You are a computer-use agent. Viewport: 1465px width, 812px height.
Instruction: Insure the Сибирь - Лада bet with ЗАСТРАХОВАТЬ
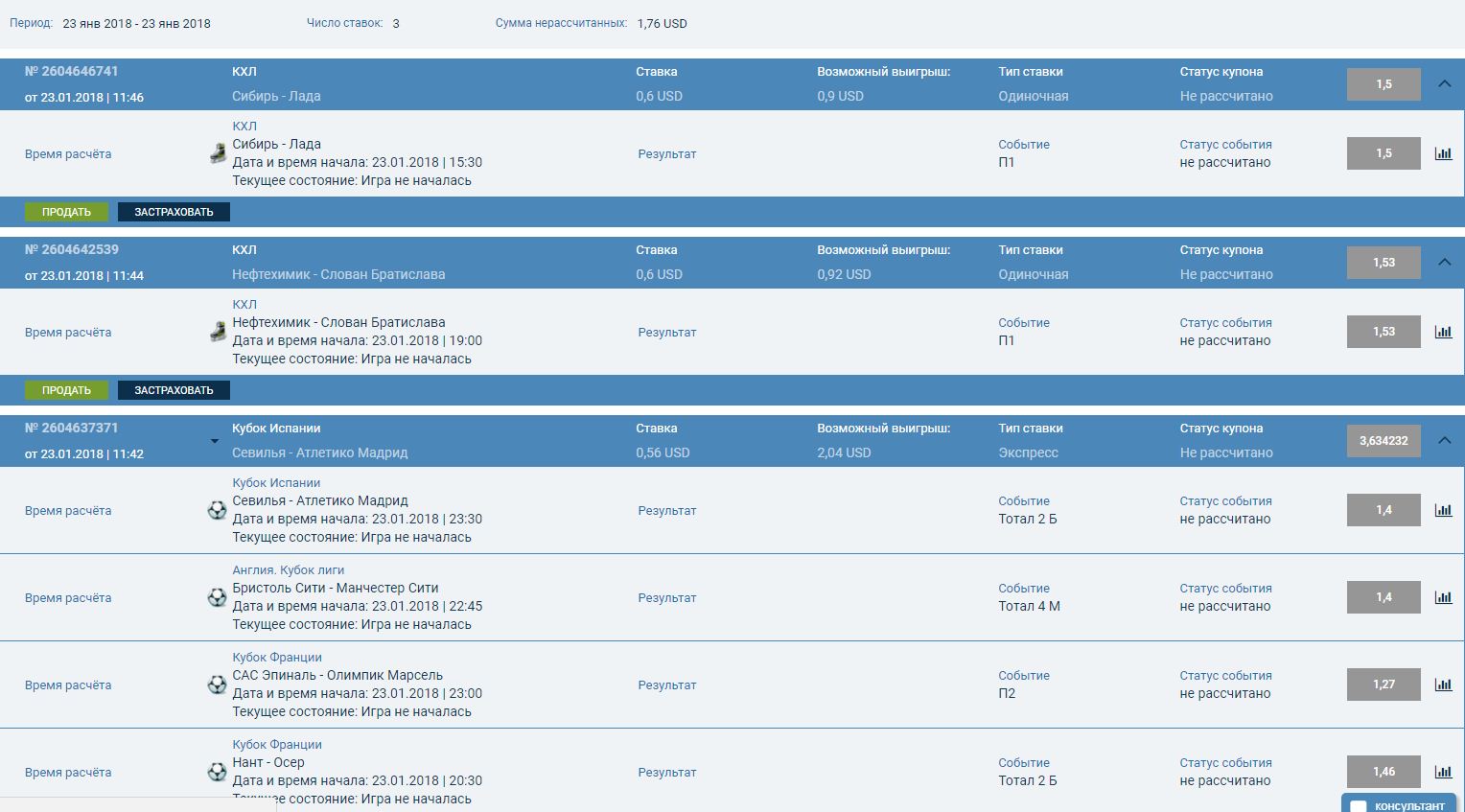174,212
